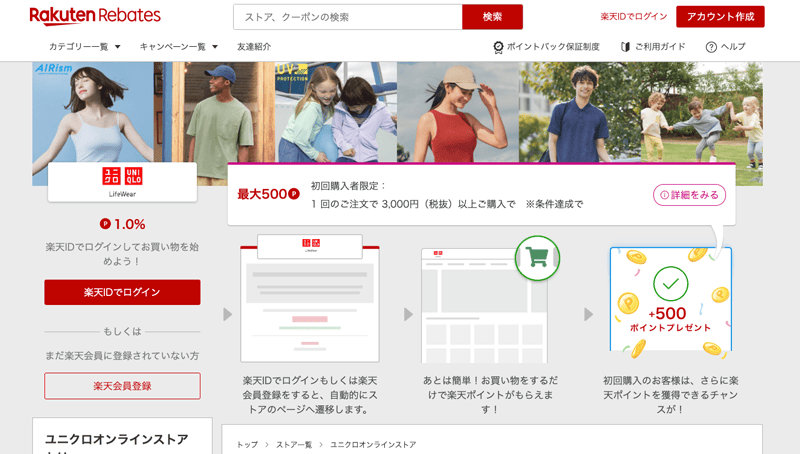Click the +500 ポイントプレゼント illustration

tap(671, 301)
